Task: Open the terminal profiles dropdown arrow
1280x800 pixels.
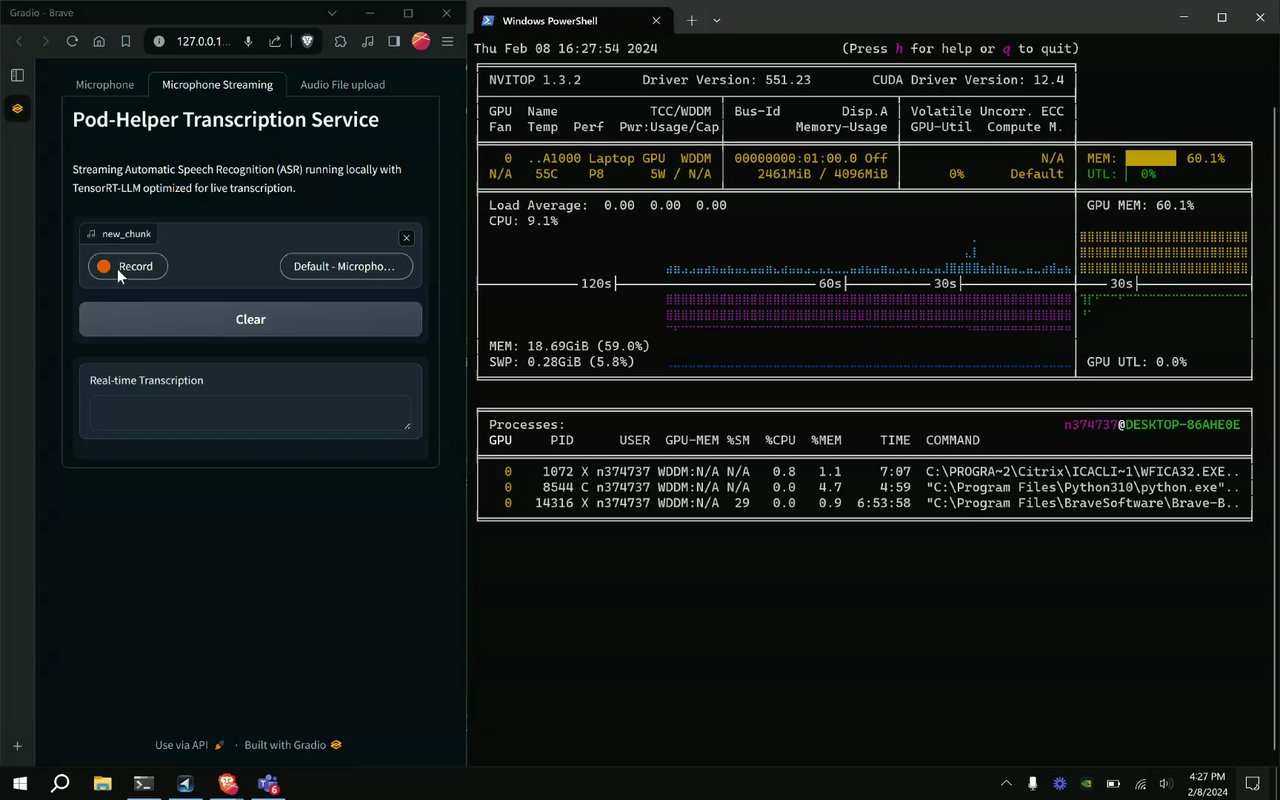Action: [717, 20]
